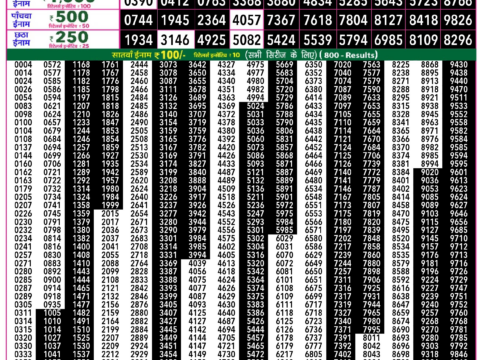The height and width of the screenshot is (360, 480).
Task: Select number 4925 in the 250 prize row
Action: pos(211,40)
